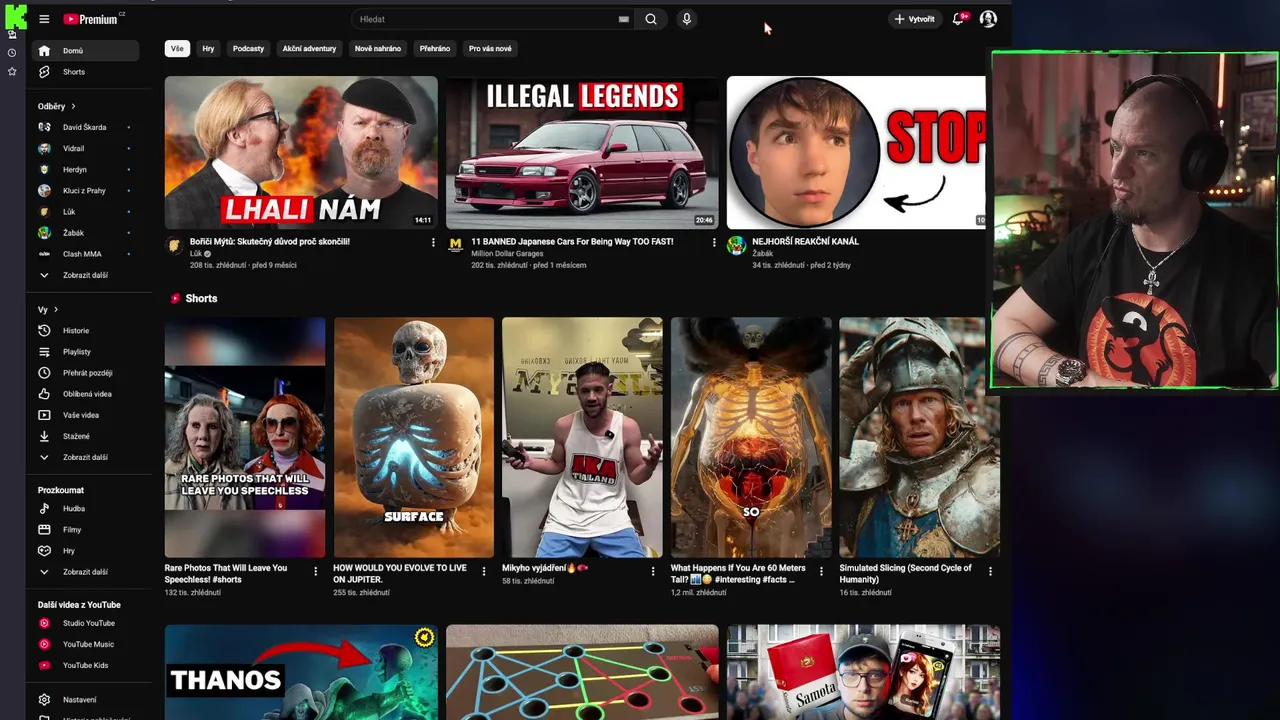
Task: Open the Samota cigarette video thumbnail
Action: (x=863, y=672)
